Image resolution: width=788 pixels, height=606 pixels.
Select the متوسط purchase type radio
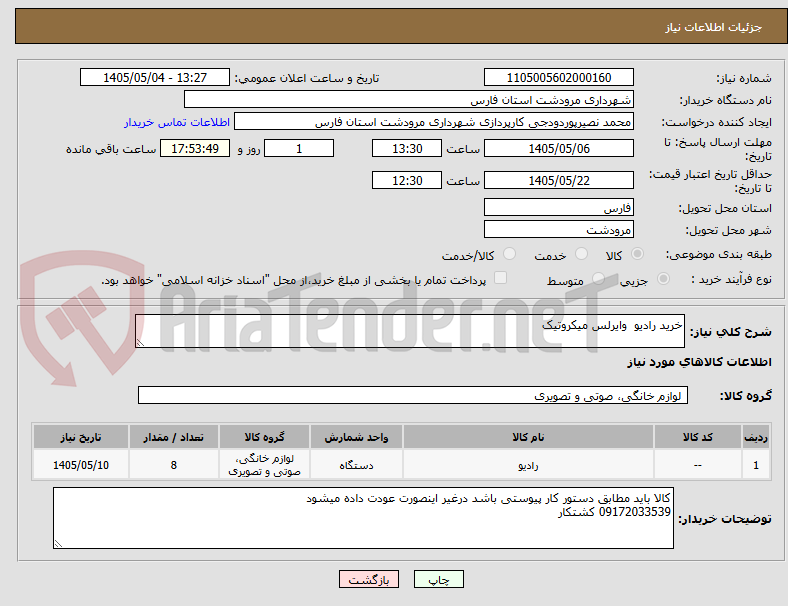(598, 279)
